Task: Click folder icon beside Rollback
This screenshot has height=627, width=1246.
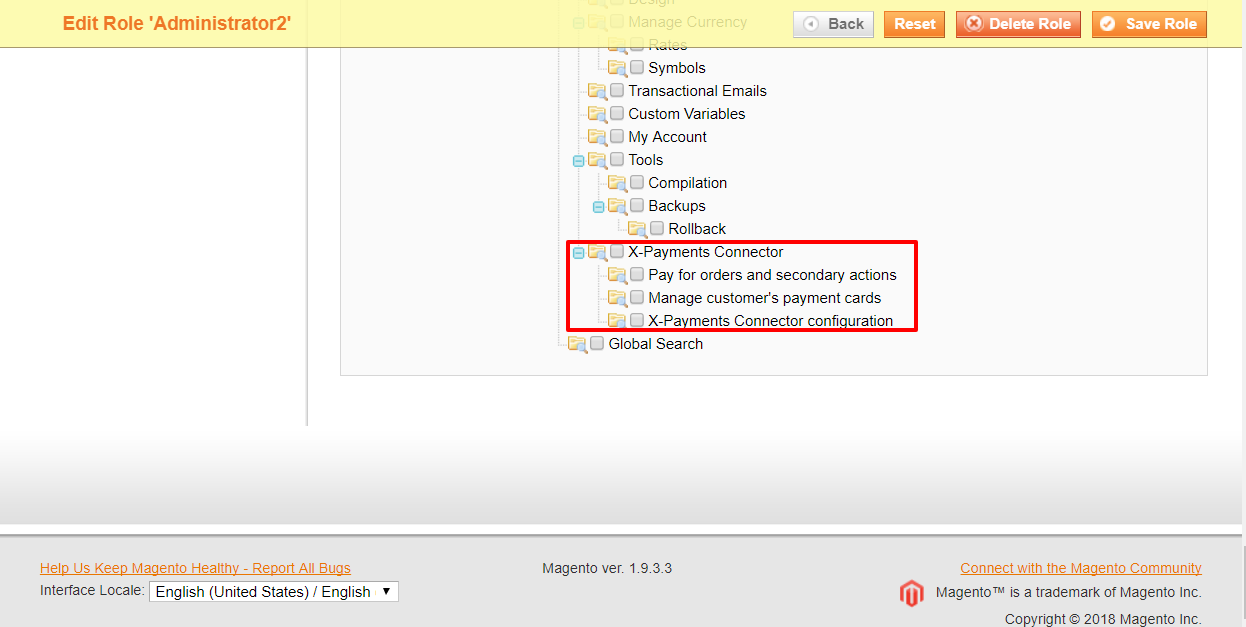Action: 637,229
